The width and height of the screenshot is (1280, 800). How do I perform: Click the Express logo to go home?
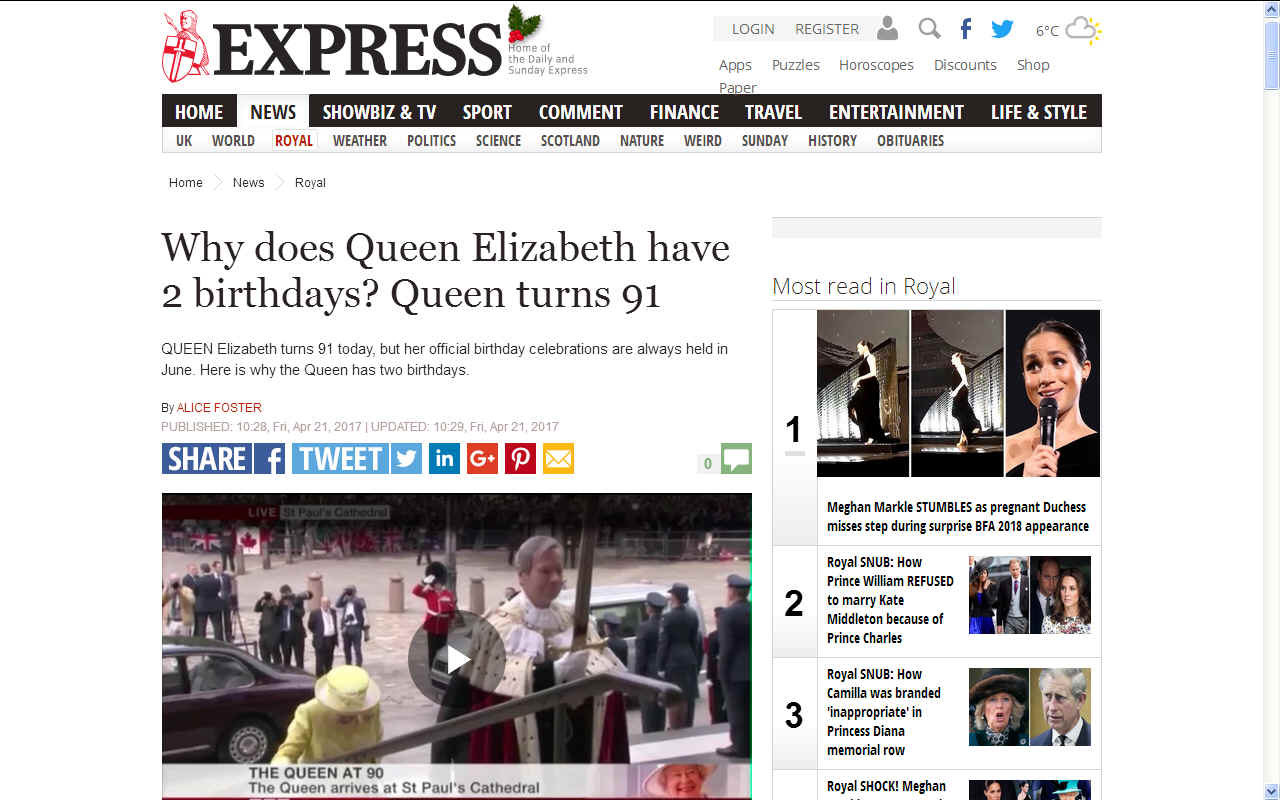click(x=332, y=47)
